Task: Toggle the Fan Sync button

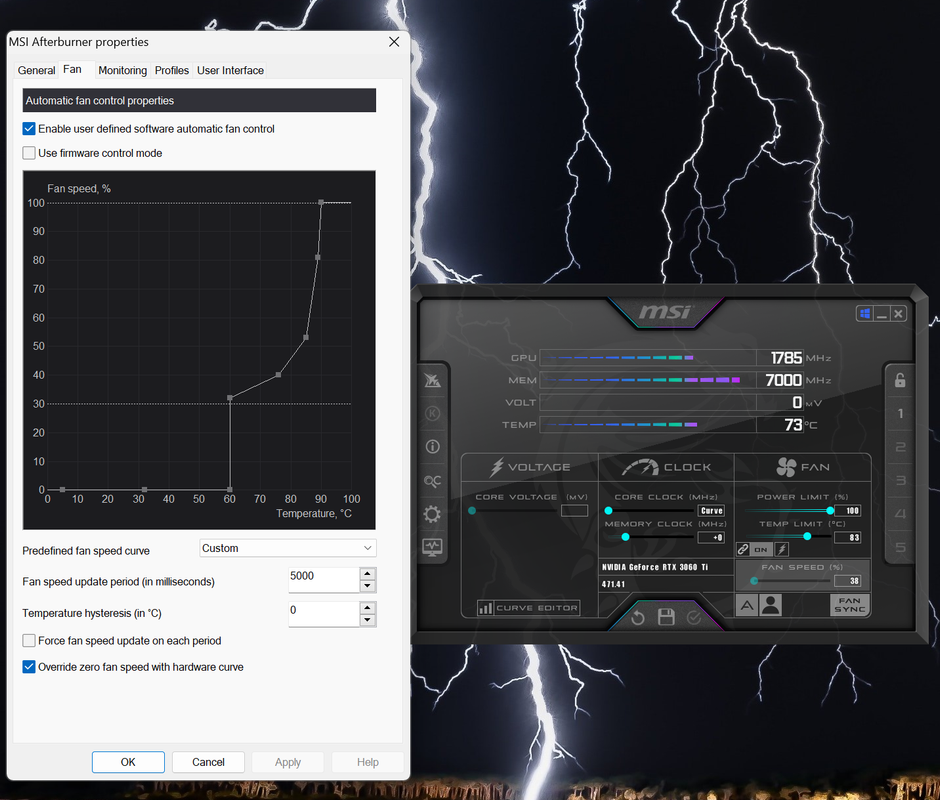Action: pyautogui.click(x=849, y=604)
